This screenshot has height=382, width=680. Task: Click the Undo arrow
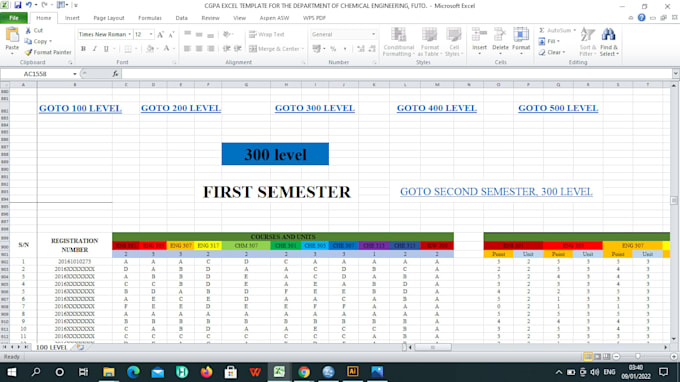29,5
